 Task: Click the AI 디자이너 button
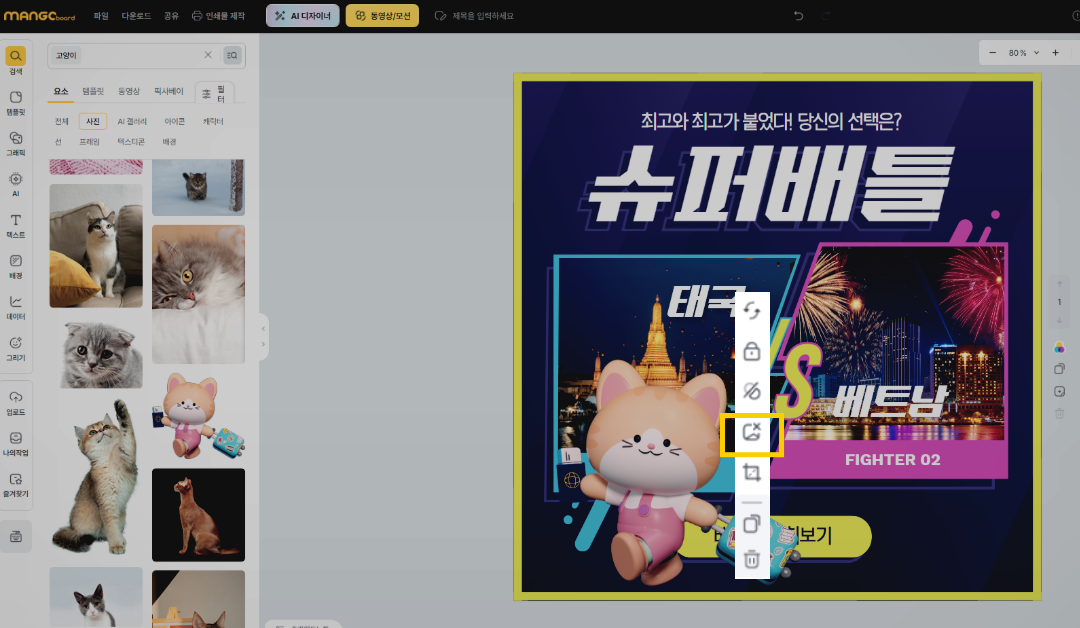pos(303,16)
